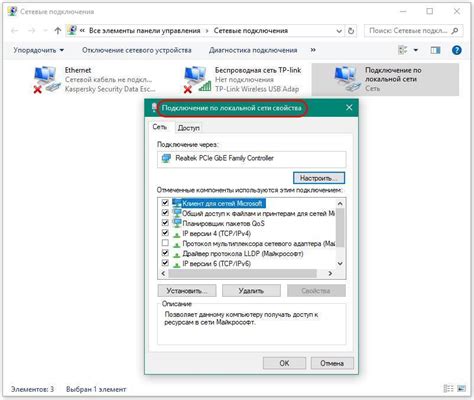Click the Realtek adapter icon
The image size is (474, 400).
click(x=166, y=158)
